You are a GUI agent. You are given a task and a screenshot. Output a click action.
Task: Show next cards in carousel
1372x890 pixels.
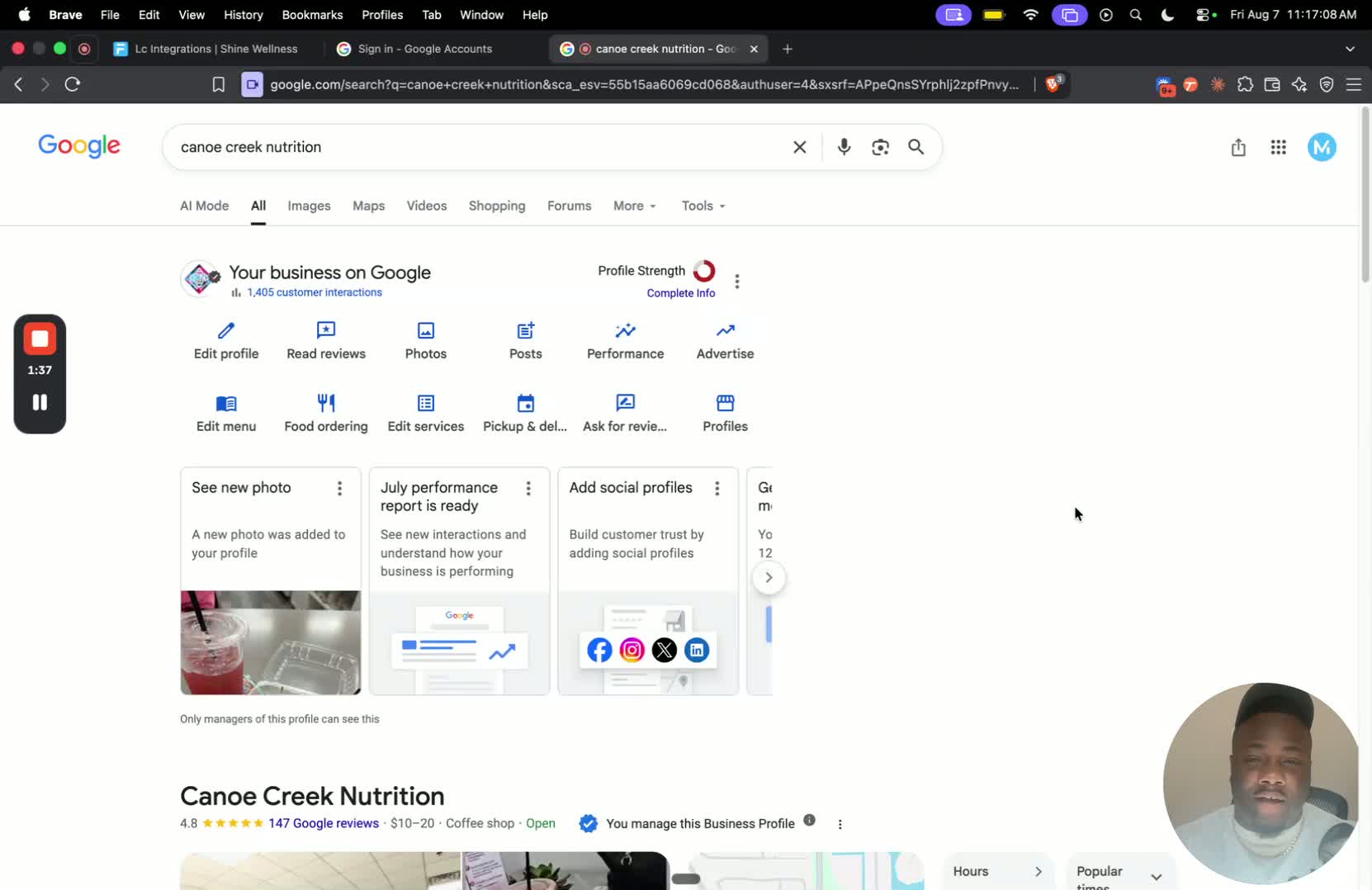click(769, 577)
